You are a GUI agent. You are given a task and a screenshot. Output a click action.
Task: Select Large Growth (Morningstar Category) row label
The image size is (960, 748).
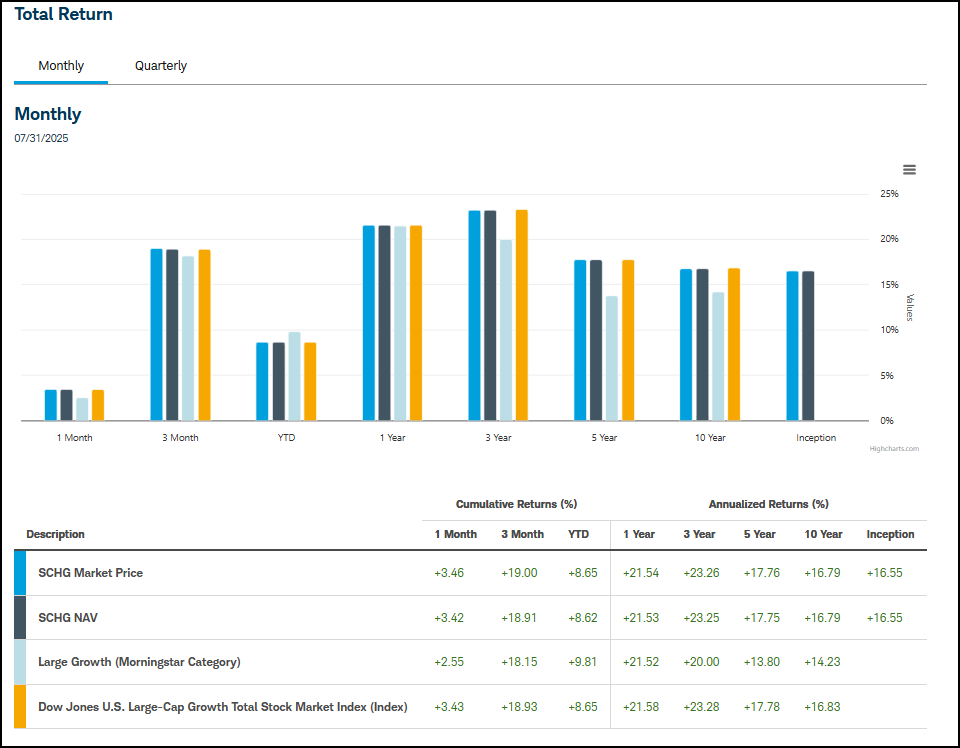pyautogui.click(x=139, y=662)
